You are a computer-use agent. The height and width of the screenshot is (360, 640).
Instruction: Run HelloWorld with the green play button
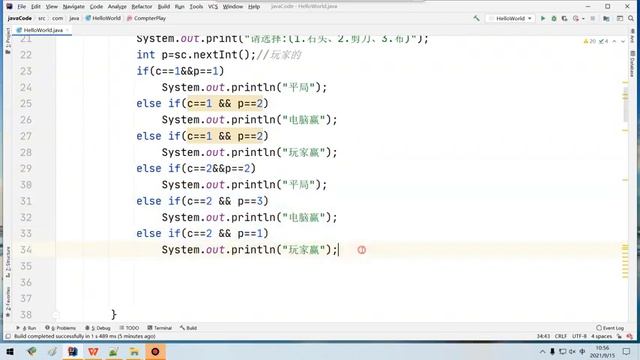click(543, 18)
